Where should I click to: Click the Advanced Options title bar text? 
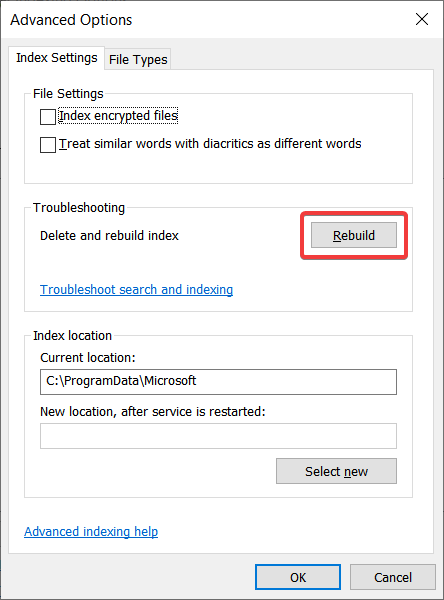tap(71, 20)
